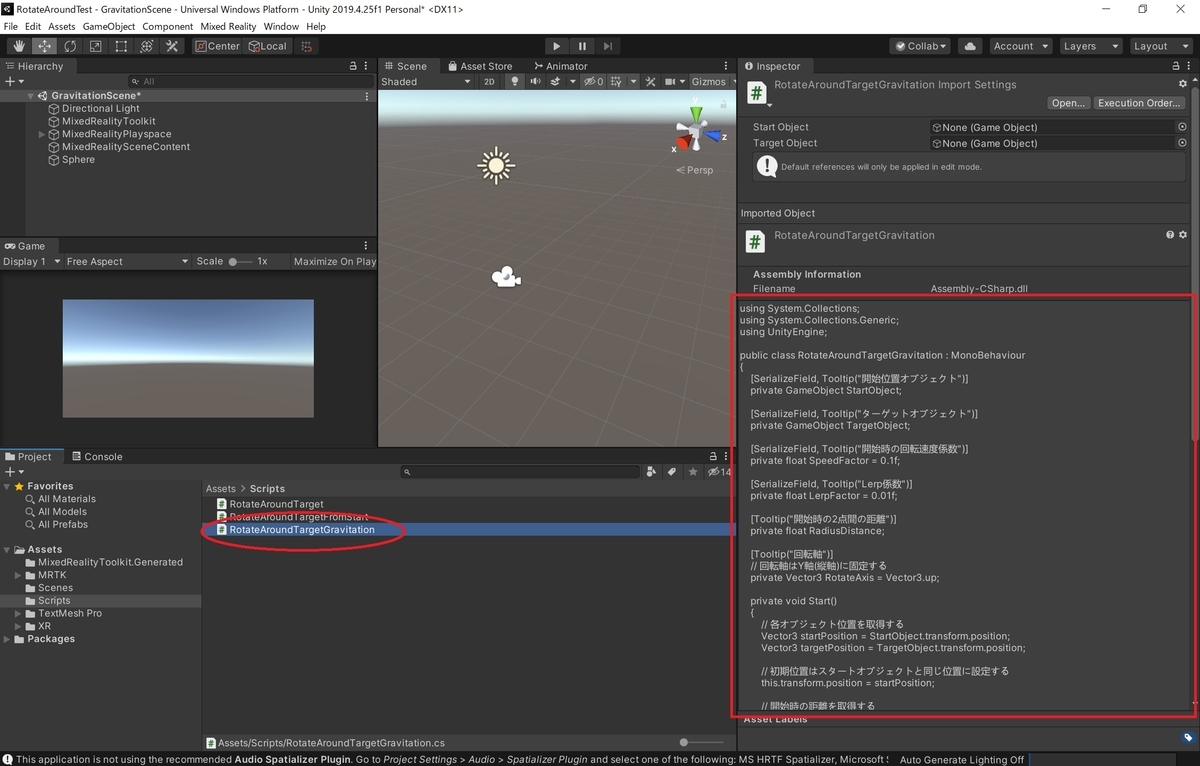The width and height of the screenshot is (1200, 766).
Task: Select the Rect tool
Action: point(121,46)
